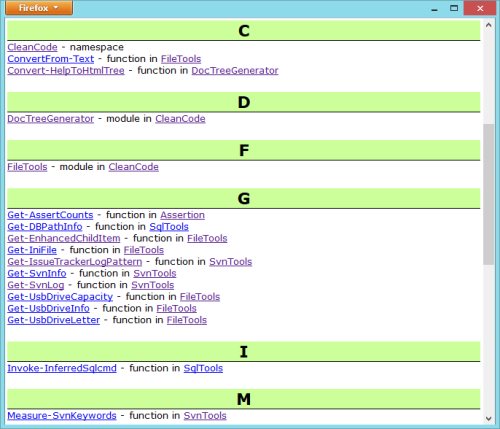500x429 pixels.
Task: Follow FileTools link beside Get-UsbDriveLetter
Action: [x=187, y=320]
